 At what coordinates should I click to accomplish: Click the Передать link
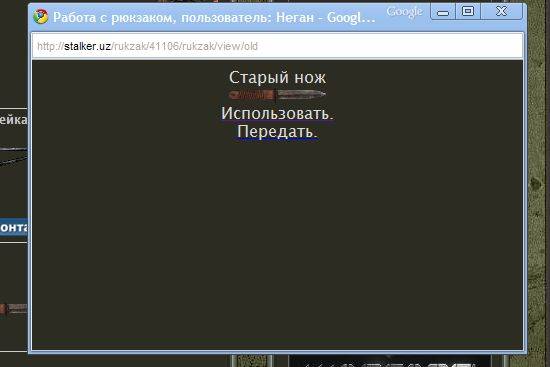coord(277,132)
